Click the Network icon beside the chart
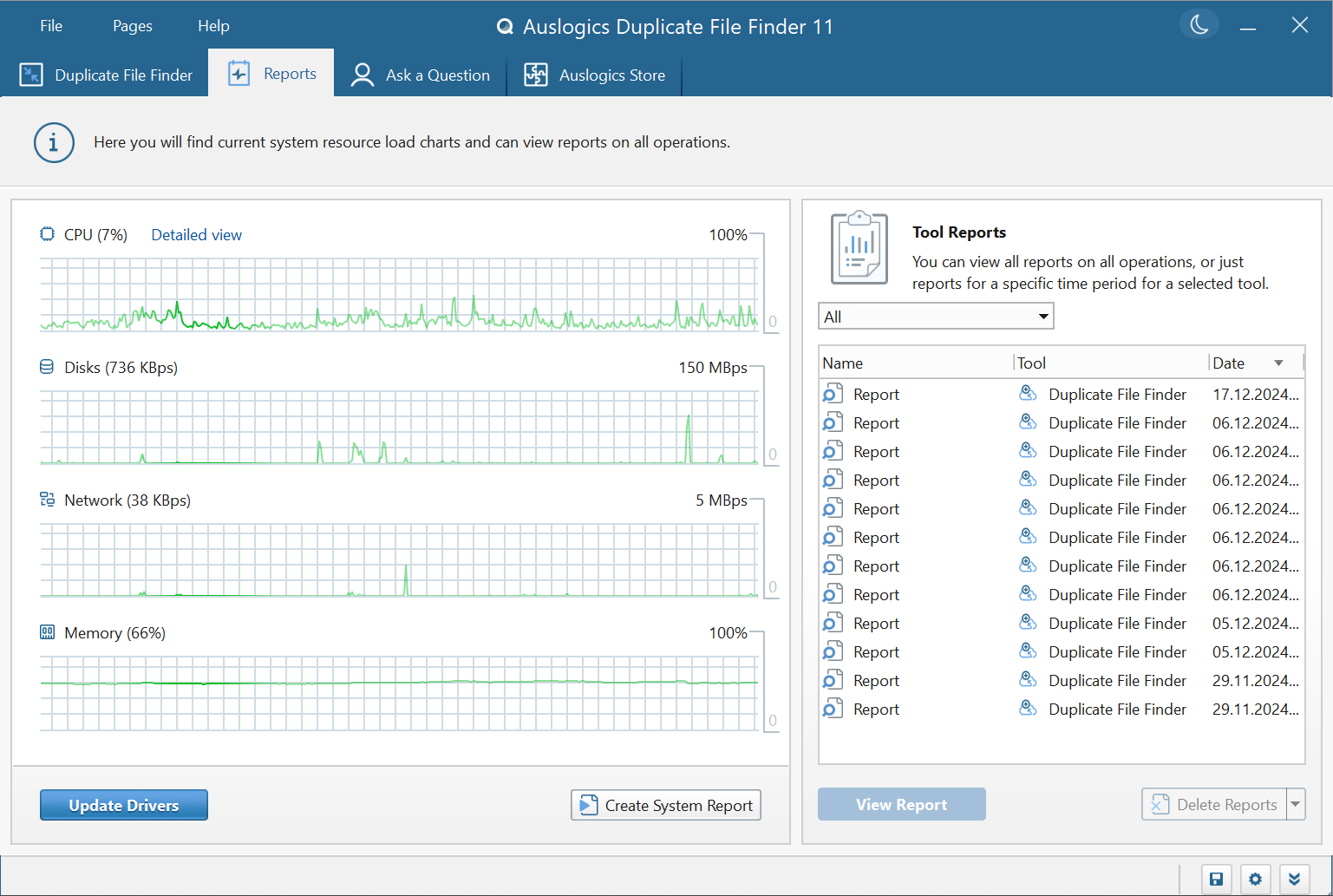This screenshot has height=896, width=1333. tap(47, 500)
